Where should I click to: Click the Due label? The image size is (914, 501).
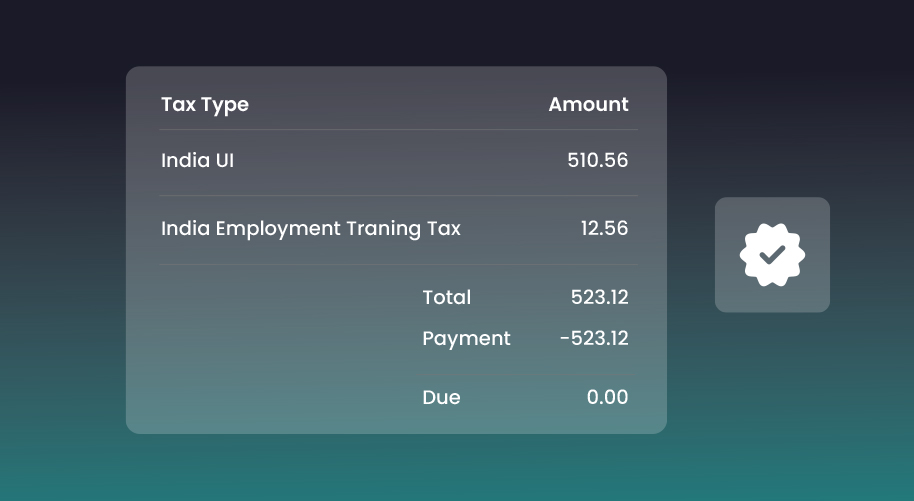pos(441,397)
